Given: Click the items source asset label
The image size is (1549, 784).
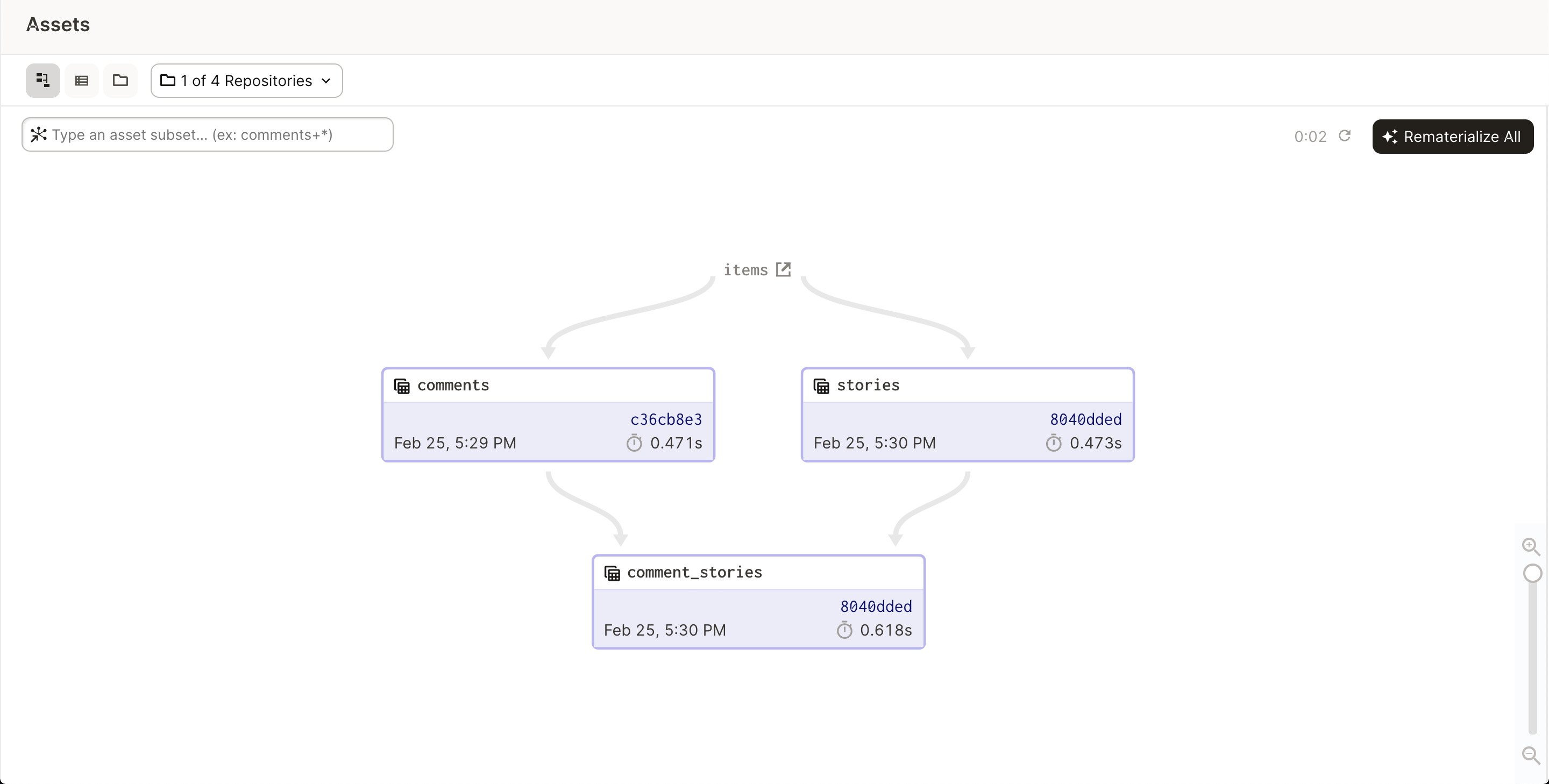Looking at the screenshot, I should pos(745,270).
